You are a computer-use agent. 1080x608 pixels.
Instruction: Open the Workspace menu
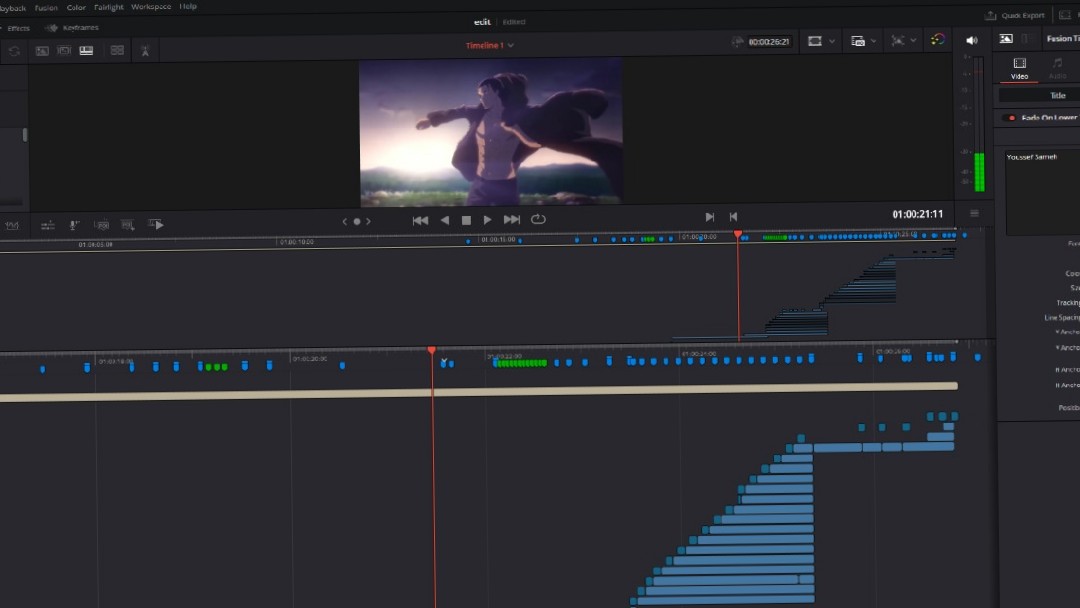150,6
